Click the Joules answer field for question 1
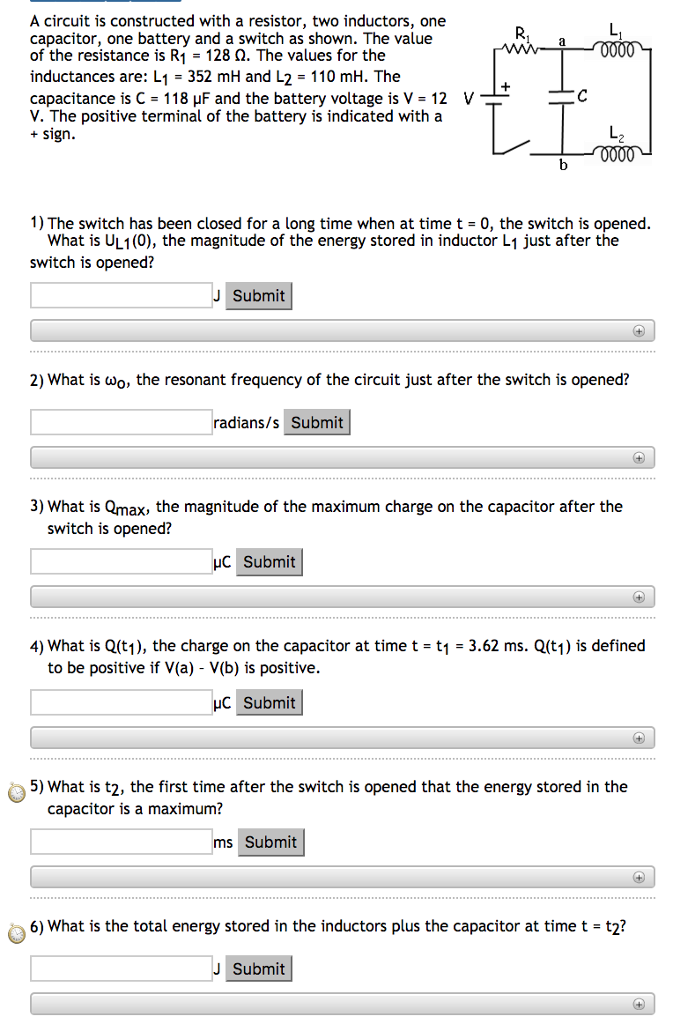This screenshot has width=673, height=1024. [x=120, y=295]
